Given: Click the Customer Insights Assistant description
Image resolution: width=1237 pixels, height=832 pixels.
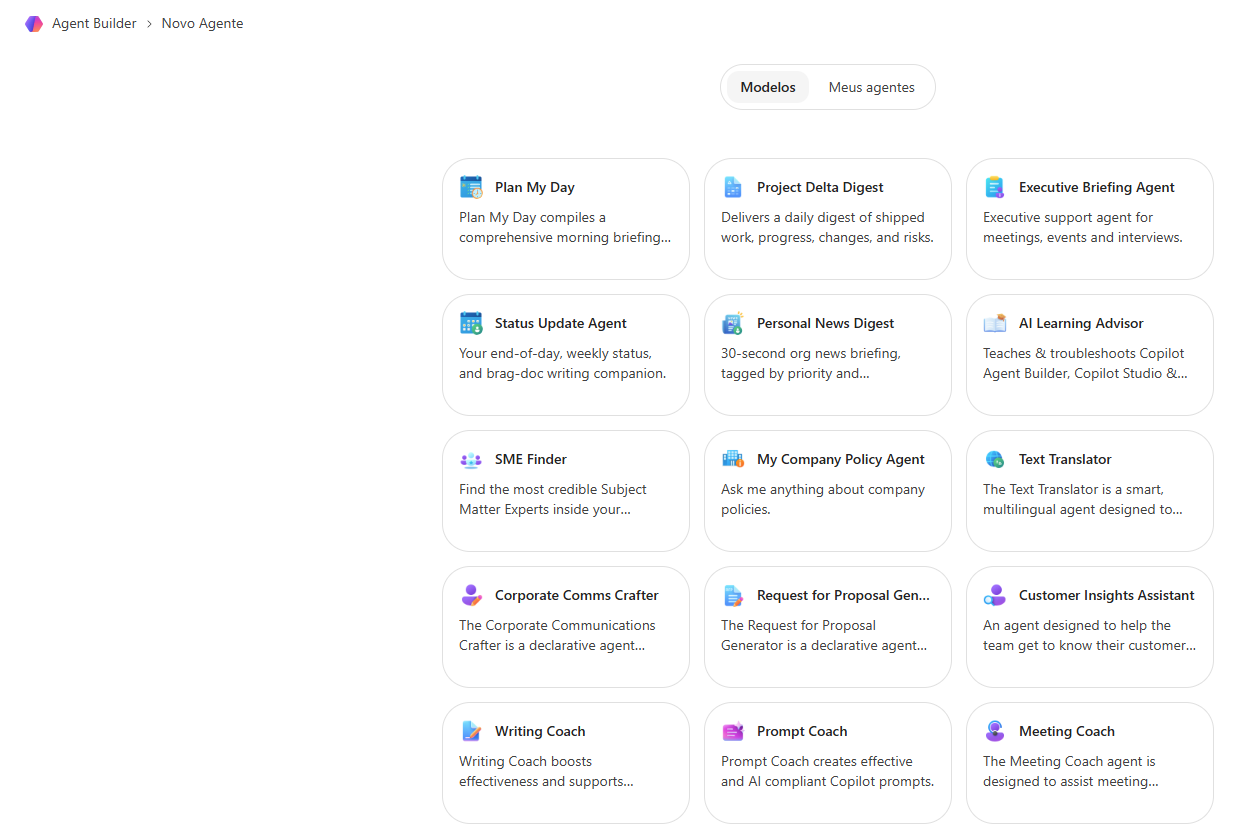Looking at the screenshot, I should click(1090, 635).
